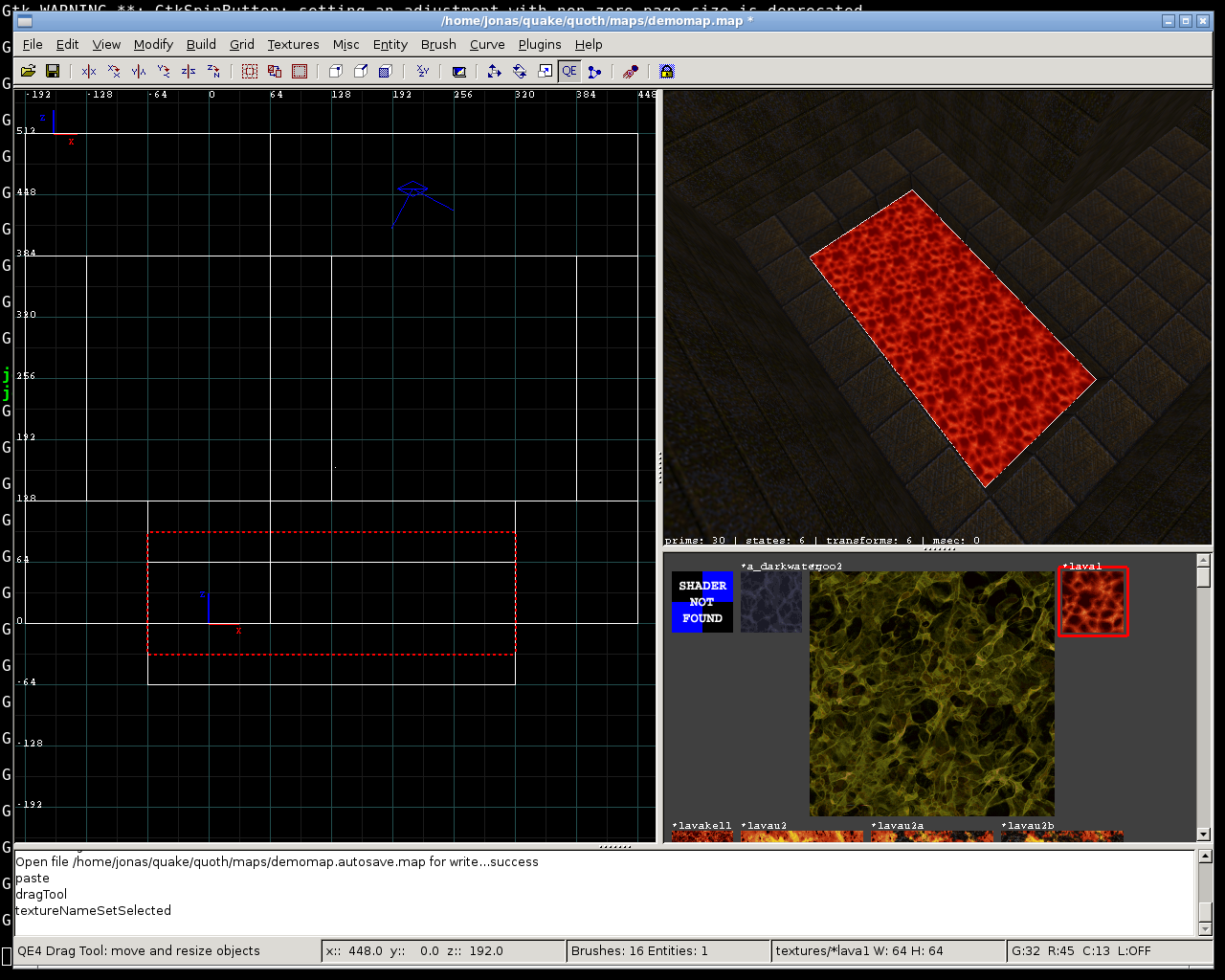Save the map with the floppy disk icon

click(53, 71)
